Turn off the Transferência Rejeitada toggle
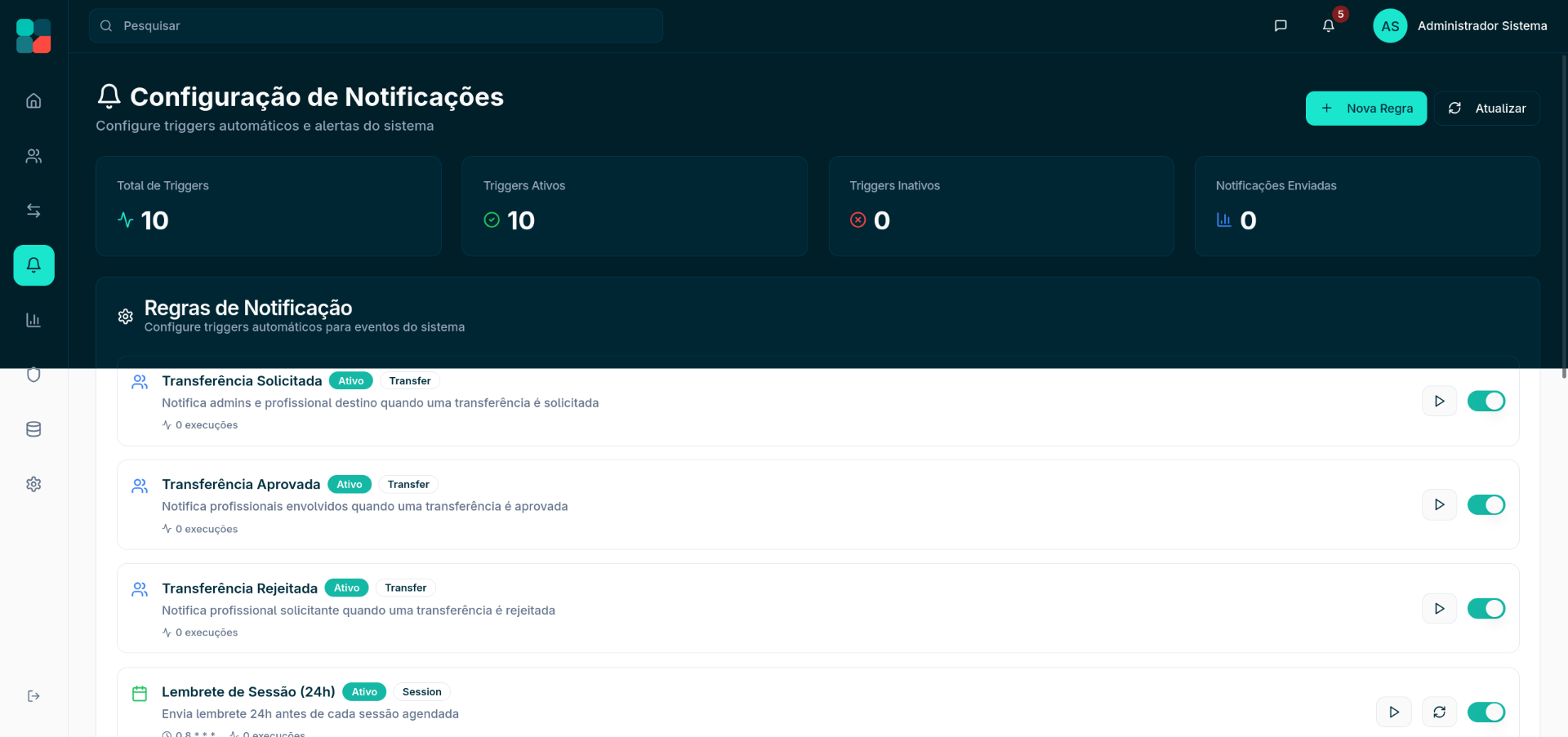The image size is (1568, 737). (x=1486, y=609)
